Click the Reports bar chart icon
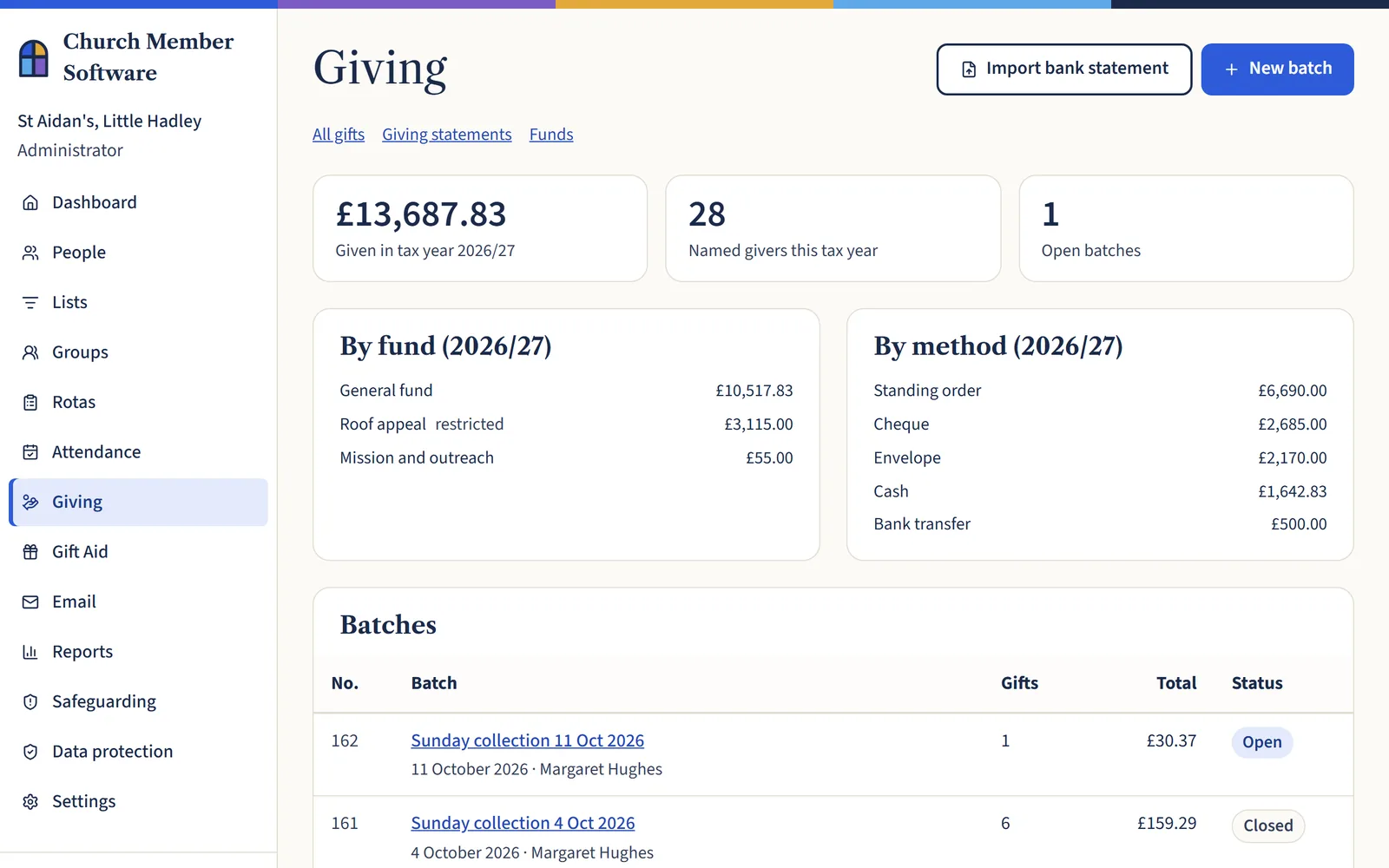 (30, 652)
